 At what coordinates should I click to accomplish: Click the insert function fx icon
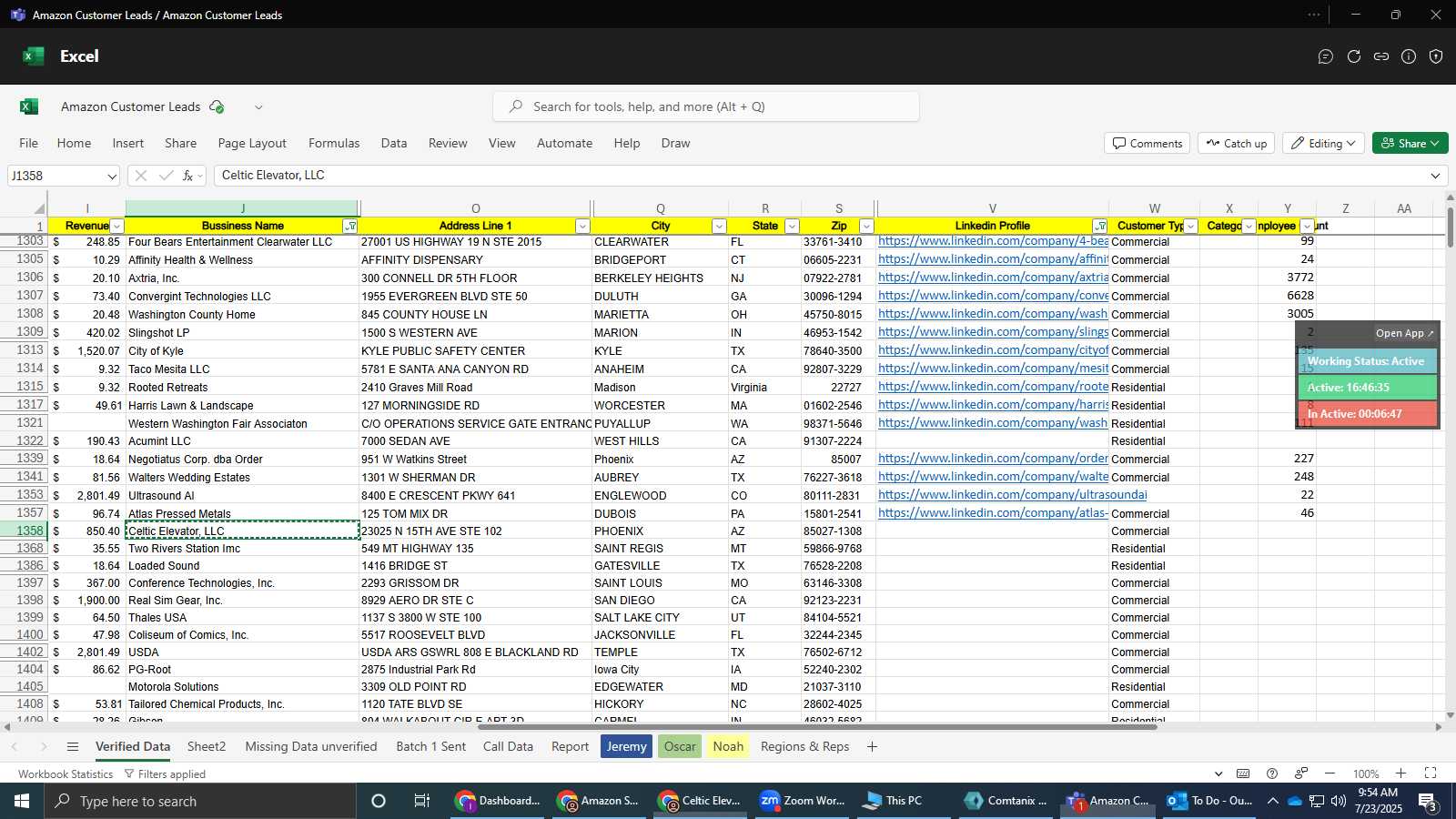pos(187,176)
